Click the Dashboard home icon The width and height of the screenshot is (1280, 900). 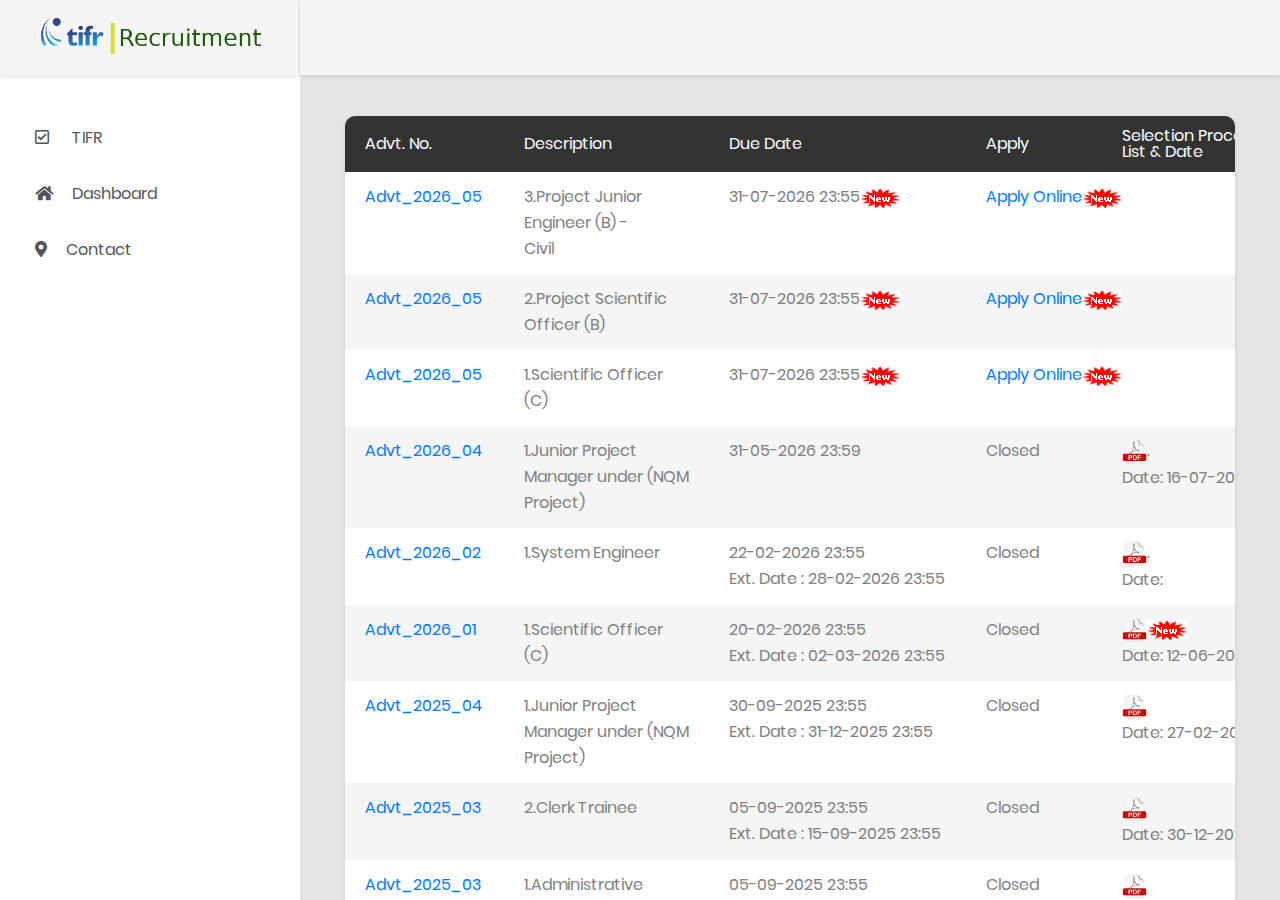coord(44,193)
